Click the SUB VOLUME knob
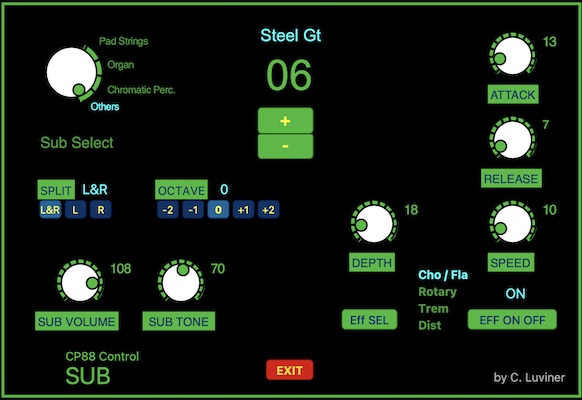The width and height of the screenshot is (582, 400). pos(80,282)
